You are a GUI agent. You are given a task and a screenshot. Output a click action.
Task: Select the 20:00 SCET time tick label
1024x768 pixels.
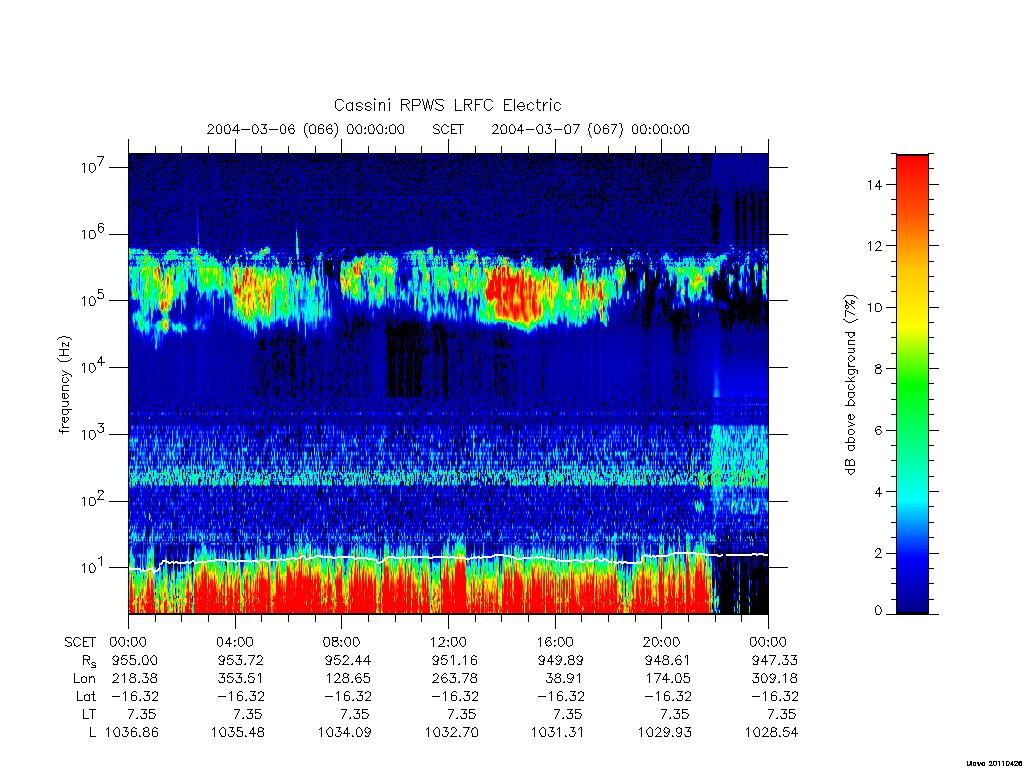[662, 642]
